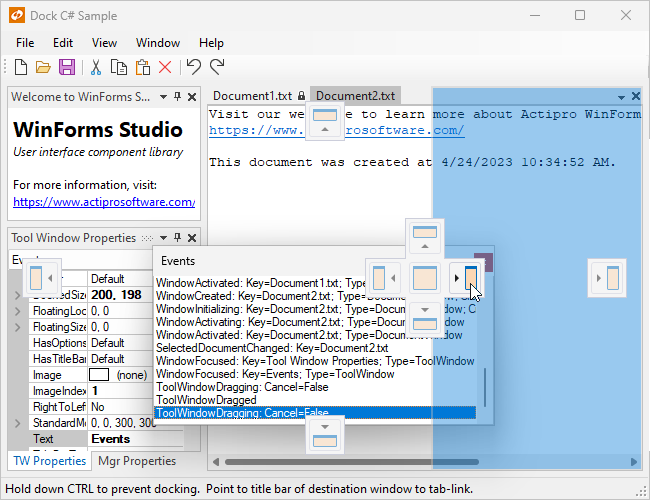Click the Events list vertical scrollbar
Screen dimensions: 650x500
[x=484, y=387]
